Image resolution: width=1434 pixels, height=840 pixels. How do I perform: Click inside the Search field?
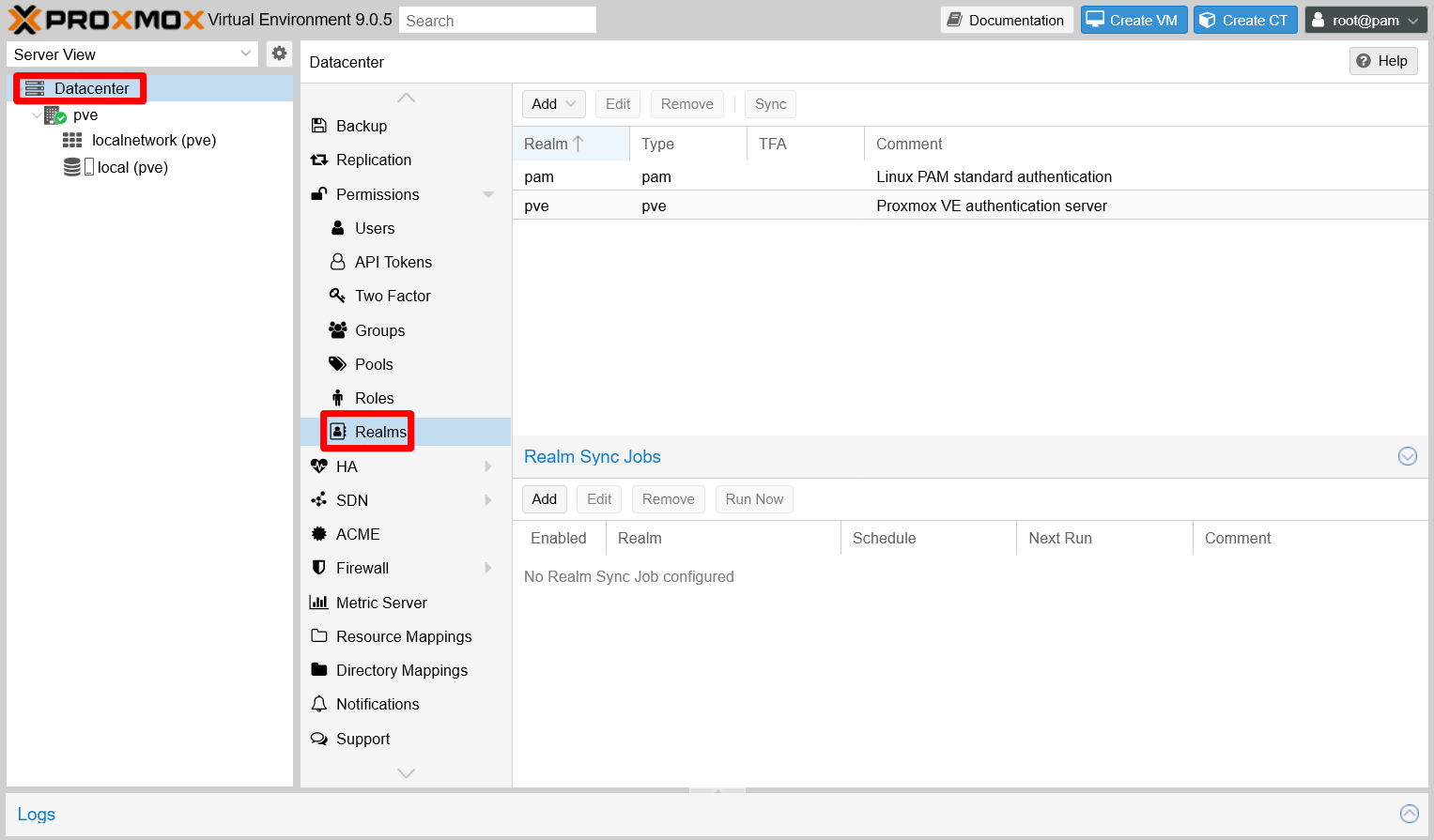point(497,19)
